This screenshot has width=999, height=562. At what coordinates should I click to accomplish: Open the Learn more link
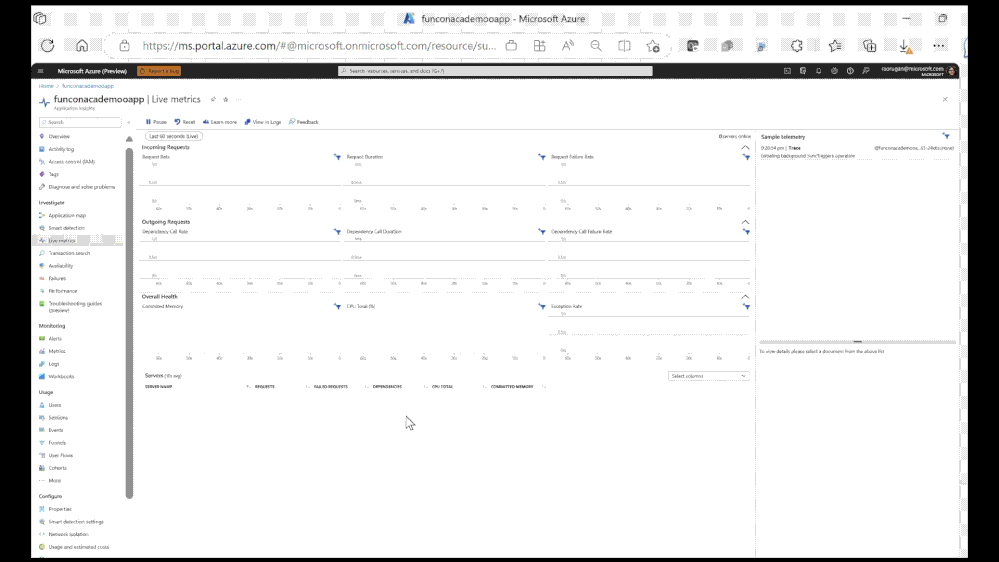point(220,122)
